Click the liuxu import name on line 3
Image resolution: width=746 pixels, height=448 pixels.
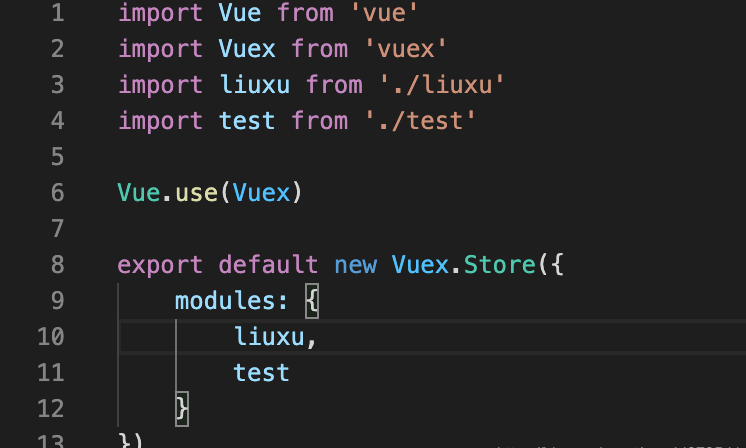[254, 85]
